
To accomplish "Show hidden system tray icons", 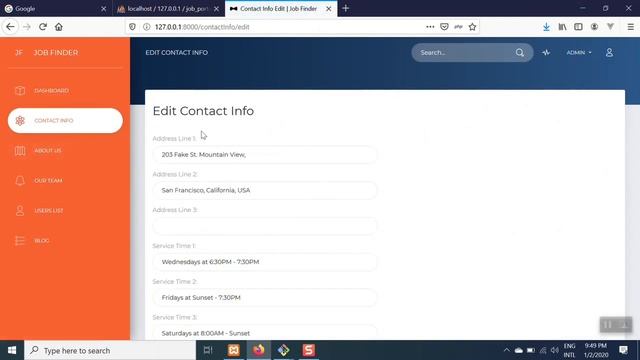I will coord(506,350).
